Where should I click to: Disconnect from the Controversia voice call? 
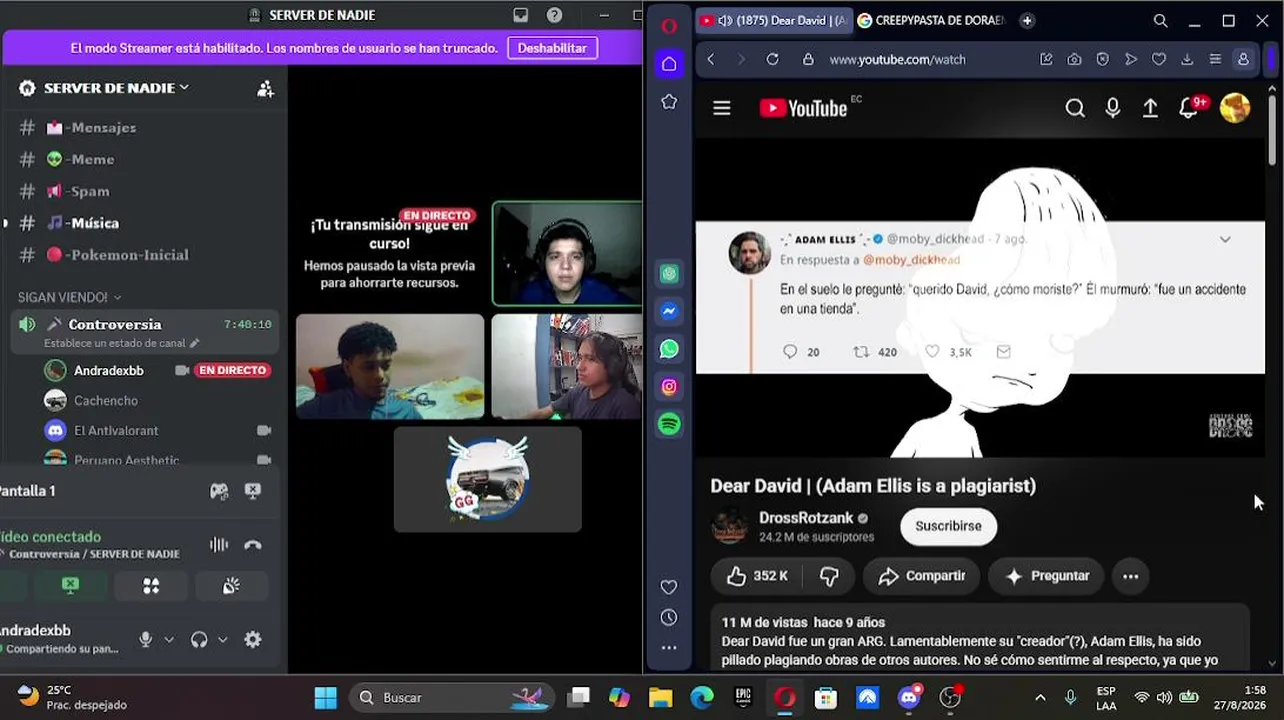[x=253, y=545]
